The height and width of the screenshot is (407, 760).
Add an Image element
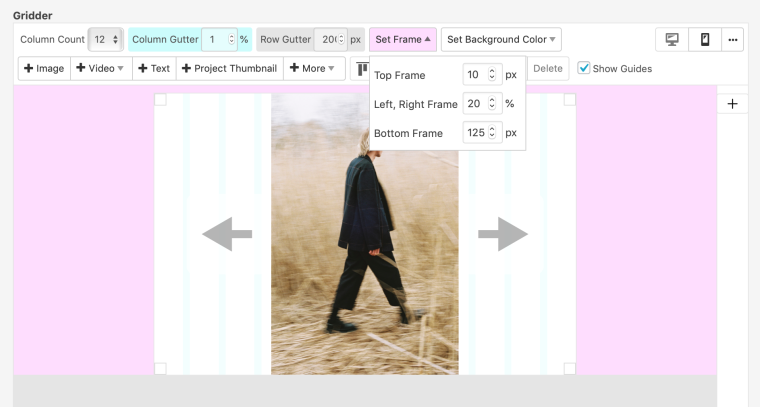pyautogui.click(x=44, y=69)
